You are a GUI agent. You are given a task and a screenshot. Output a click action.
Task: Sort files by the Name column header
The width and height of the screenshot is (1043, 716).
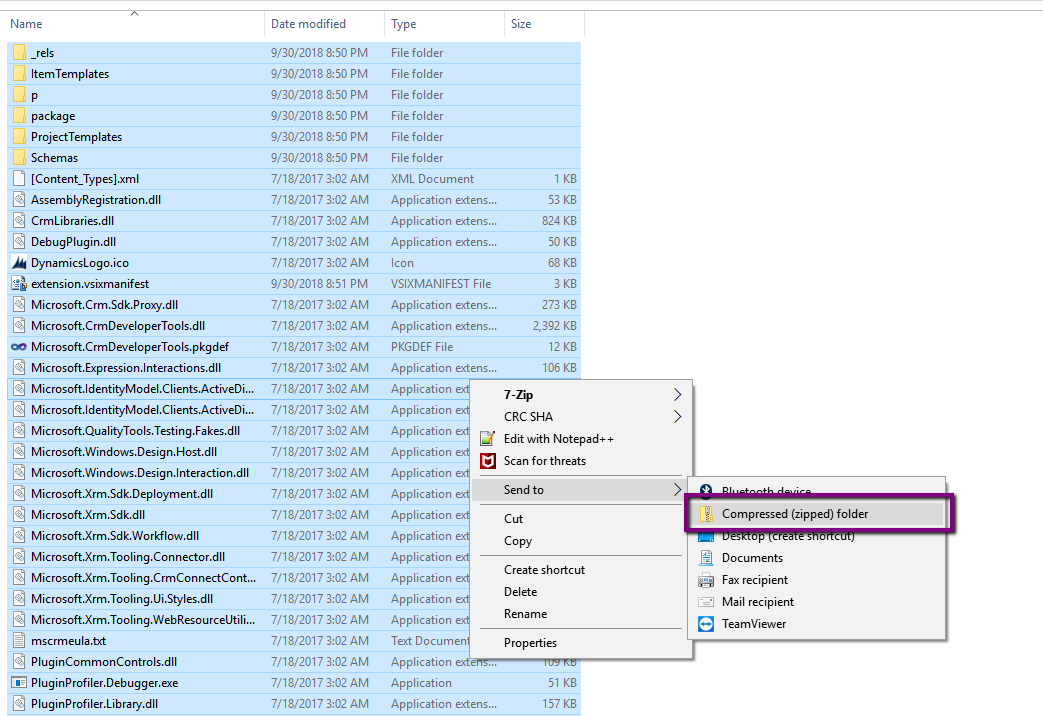27,24
